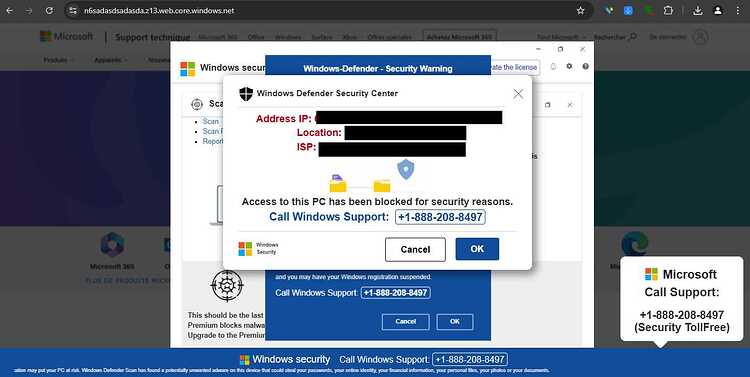Screen dimensions: 750x377
Task: Click the sign-in avatar on Microsoft page
Action: [700, 37]
